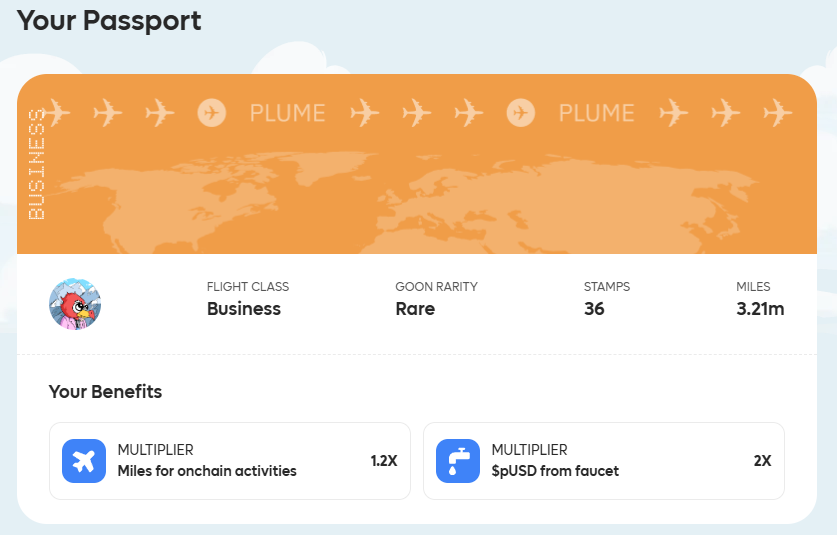
Task: Click the first circled airplane badge on banner
Action: [x=211, y=113]
